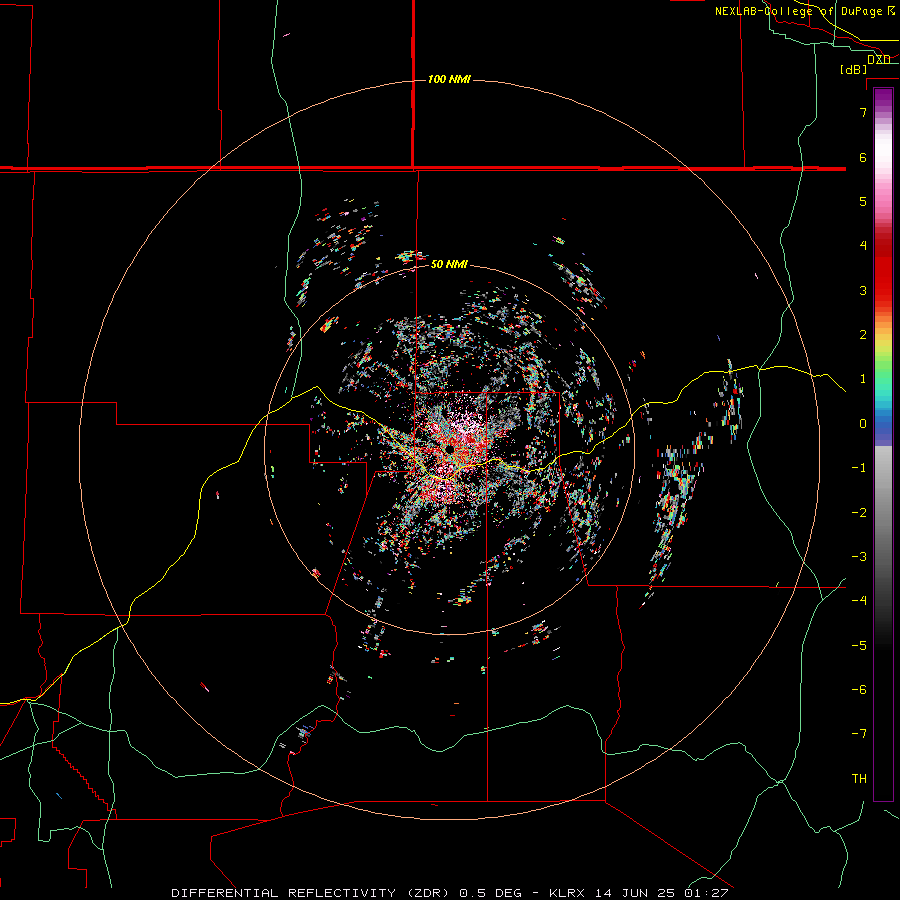Select the scale value "-3" on legend
Viewport: 900px width, 900px height.
click(x=859, y=557)
